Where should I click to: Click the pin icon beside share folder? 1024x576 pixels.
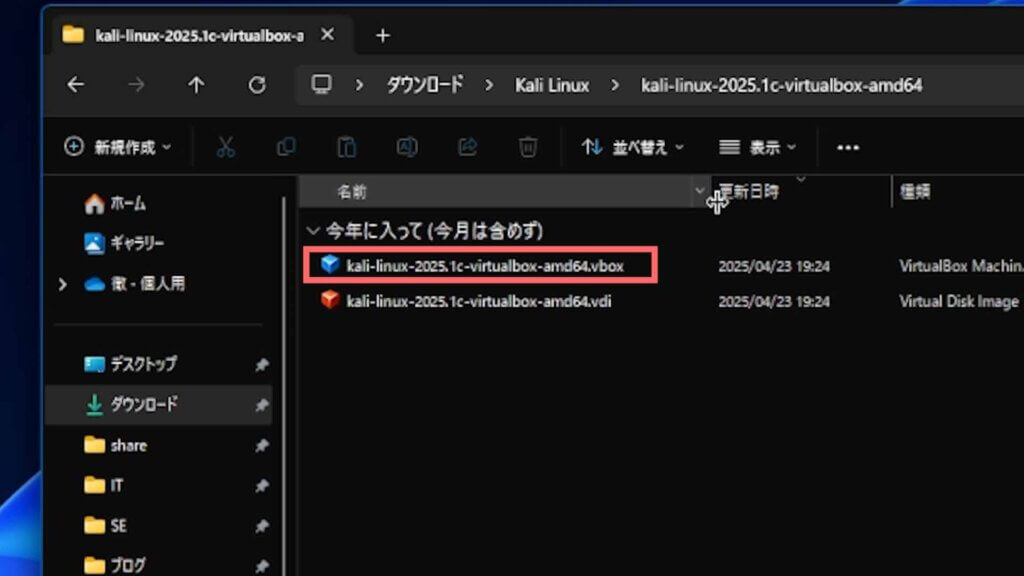[x=262, y=445]
